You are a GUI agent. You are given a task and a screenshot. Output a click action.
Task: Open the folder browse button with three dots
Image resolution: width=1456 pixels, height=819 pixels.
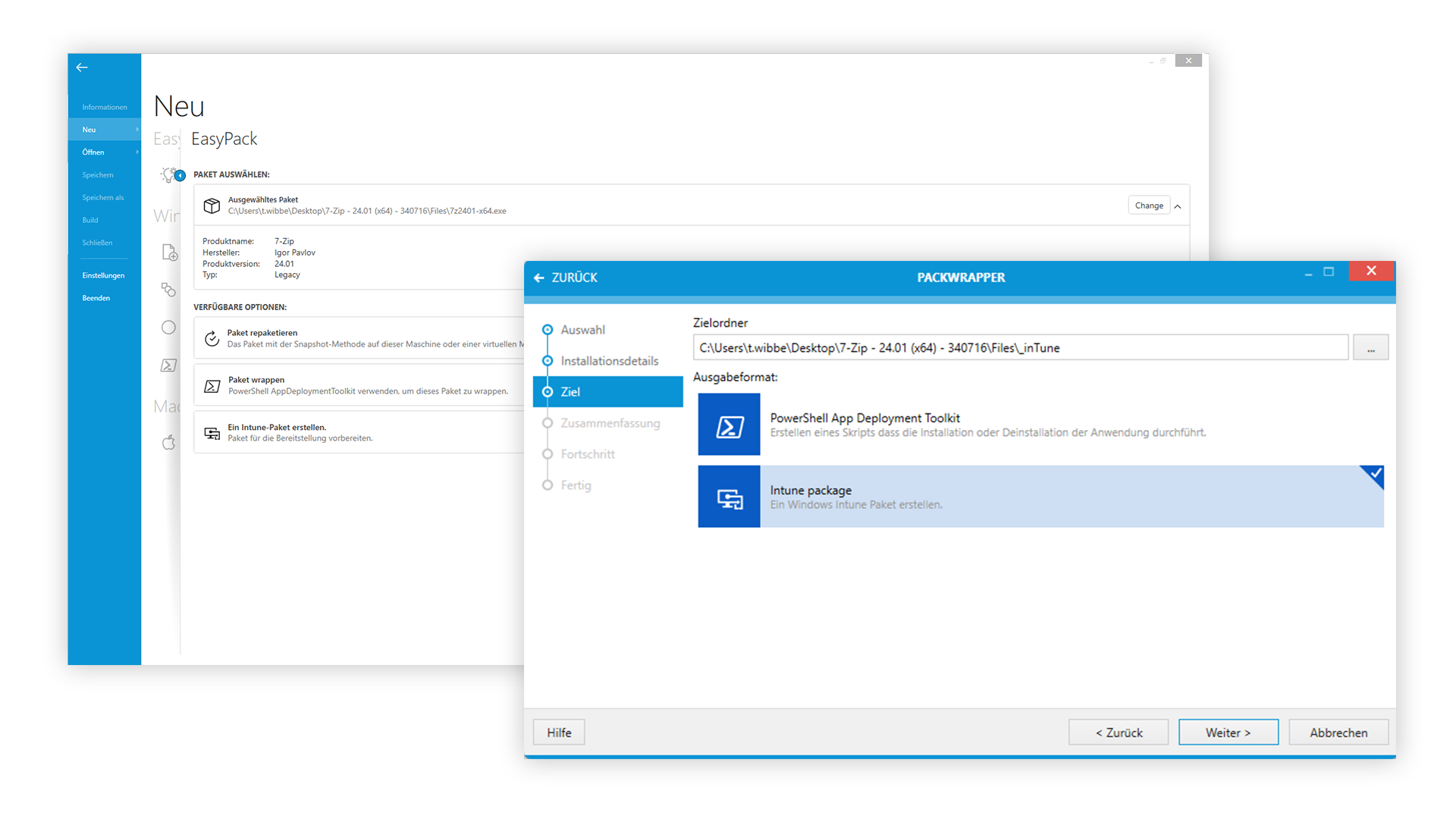click(x=1370, y=347)
